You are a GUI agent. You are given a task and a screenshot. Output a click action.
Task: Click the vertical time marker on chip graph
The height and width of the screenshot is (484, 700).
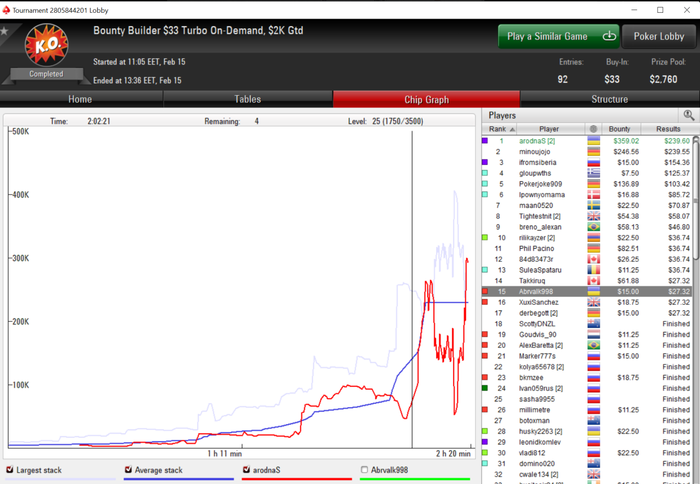tap(412, 289)
